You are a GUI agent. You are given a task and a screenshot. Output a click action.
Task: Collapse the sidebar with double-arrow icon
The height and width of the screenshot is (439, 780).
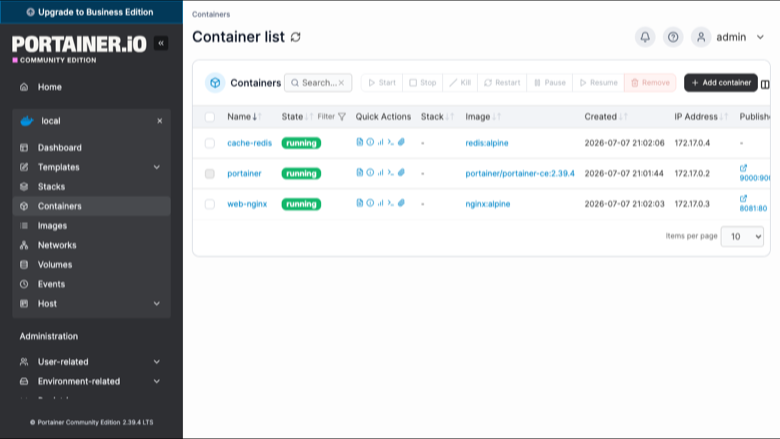tap(161, 43)
